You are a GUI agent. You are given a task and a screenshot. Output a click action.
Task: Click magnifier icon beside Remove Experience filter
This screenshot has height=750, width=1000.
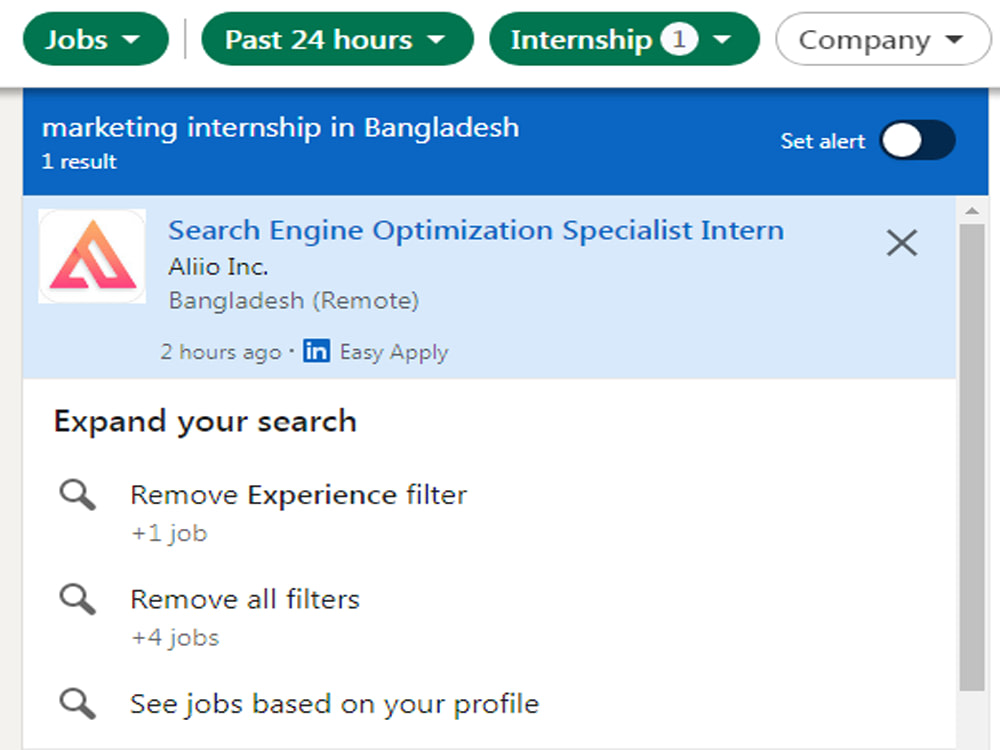point(78,495)
